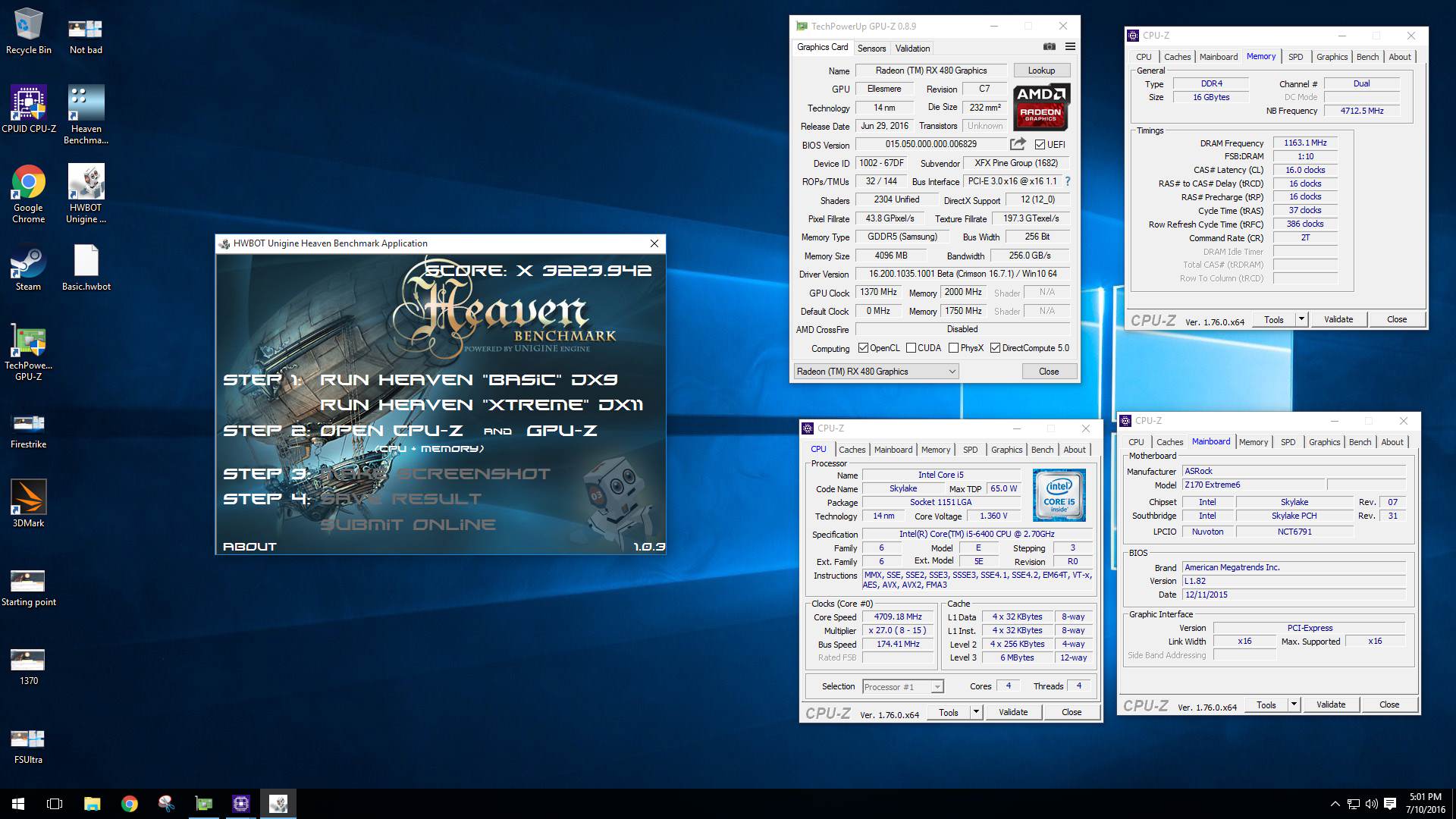Open SPD tab in CPU-Z Memory window
Viewport: 1456px width, 819px height.
point(1295,57)
